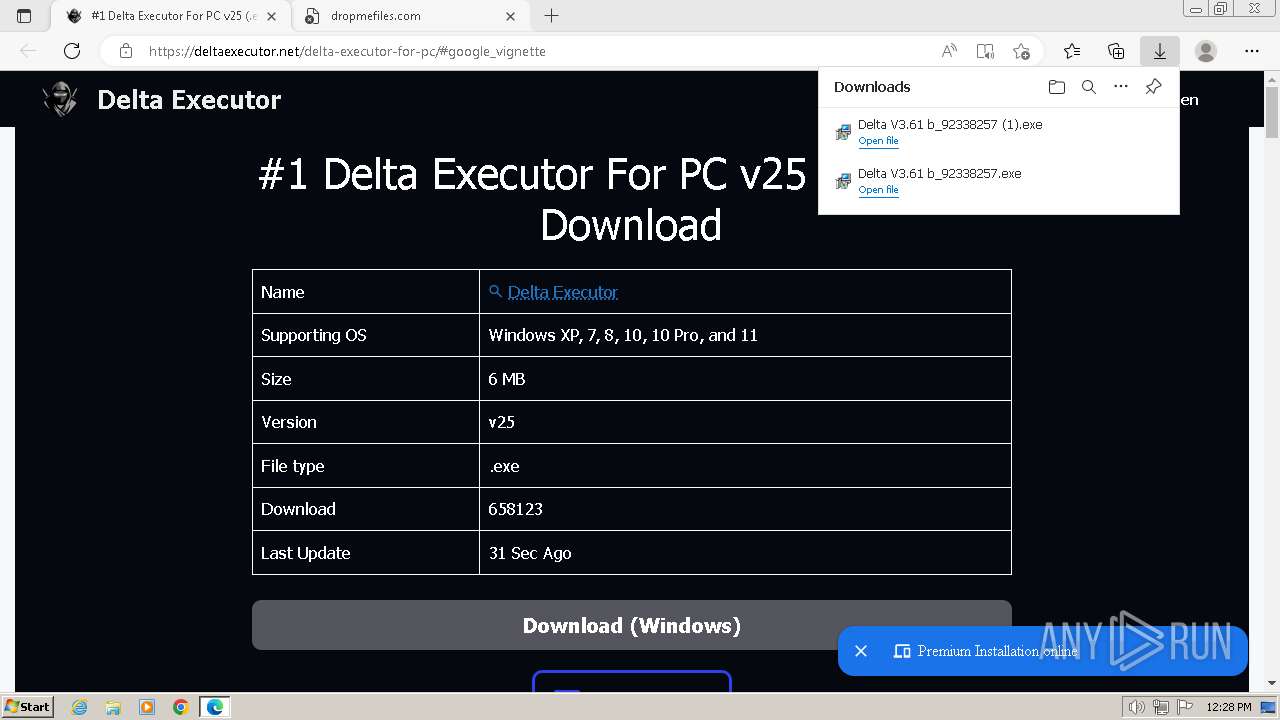Click the '31 Sec Ago' cell
1280x720 pixels.
(745, 553)
